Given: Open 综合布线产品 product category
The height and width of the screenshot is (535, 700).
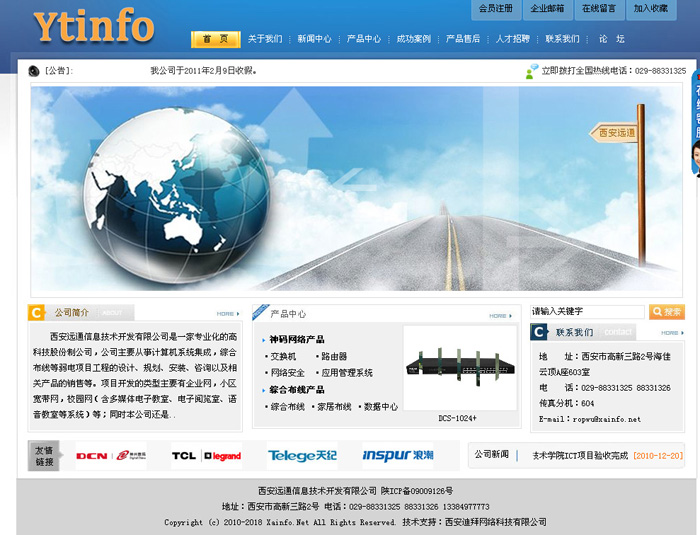Looking at the screenshot, I should click(x=297, y=390).
